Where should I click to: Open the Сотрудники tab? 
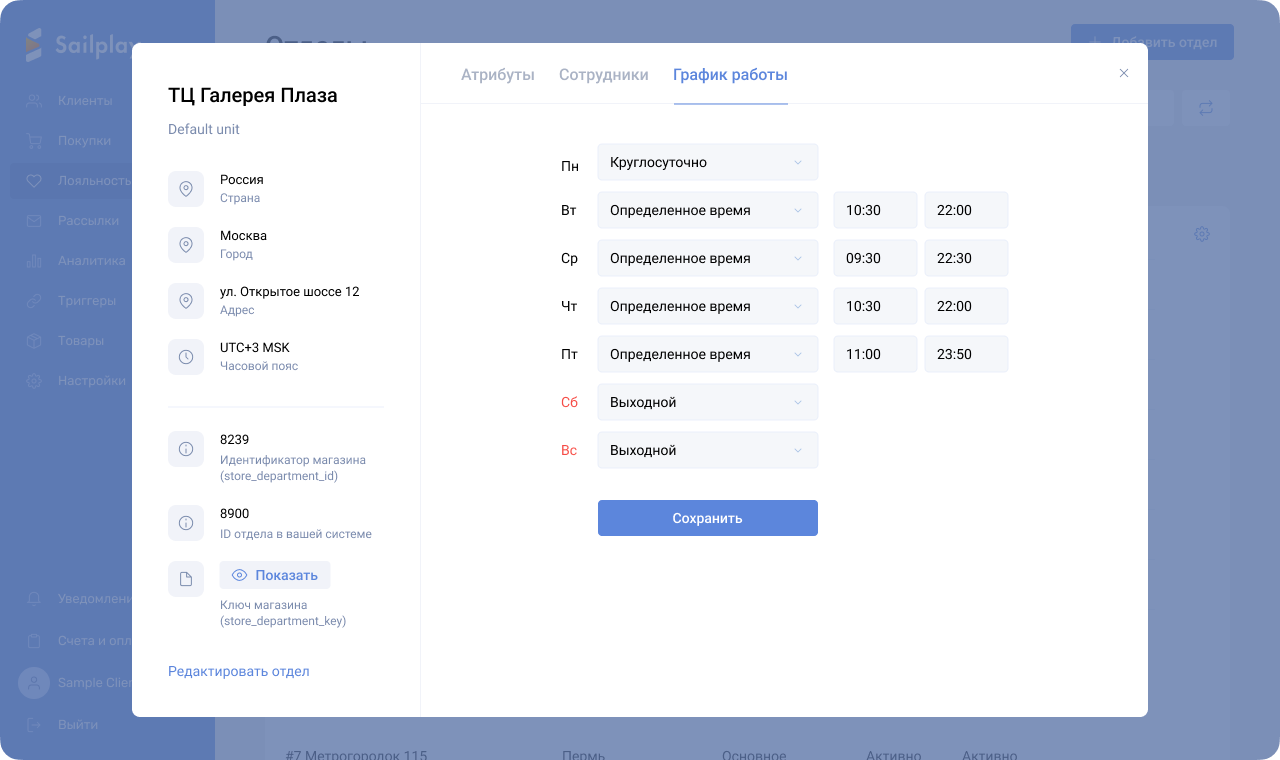(603, 75)
